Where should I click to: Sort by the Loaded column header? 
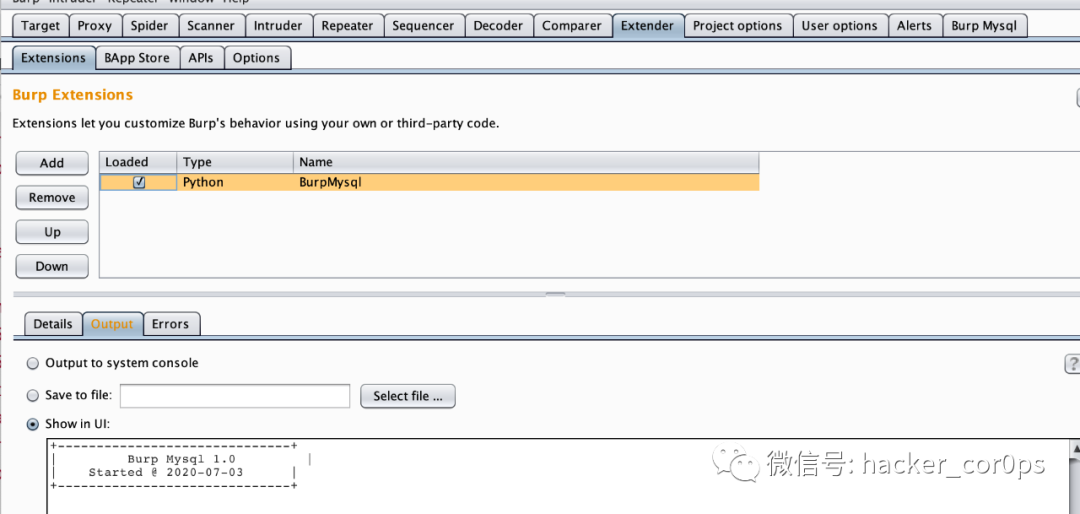click(x=138, y=163)
